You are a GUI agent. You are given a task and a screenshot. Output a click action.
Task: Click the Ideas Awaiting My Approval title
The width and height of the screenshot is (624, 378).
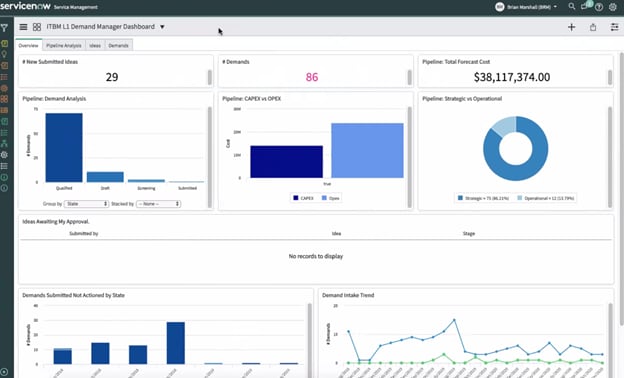56,222
